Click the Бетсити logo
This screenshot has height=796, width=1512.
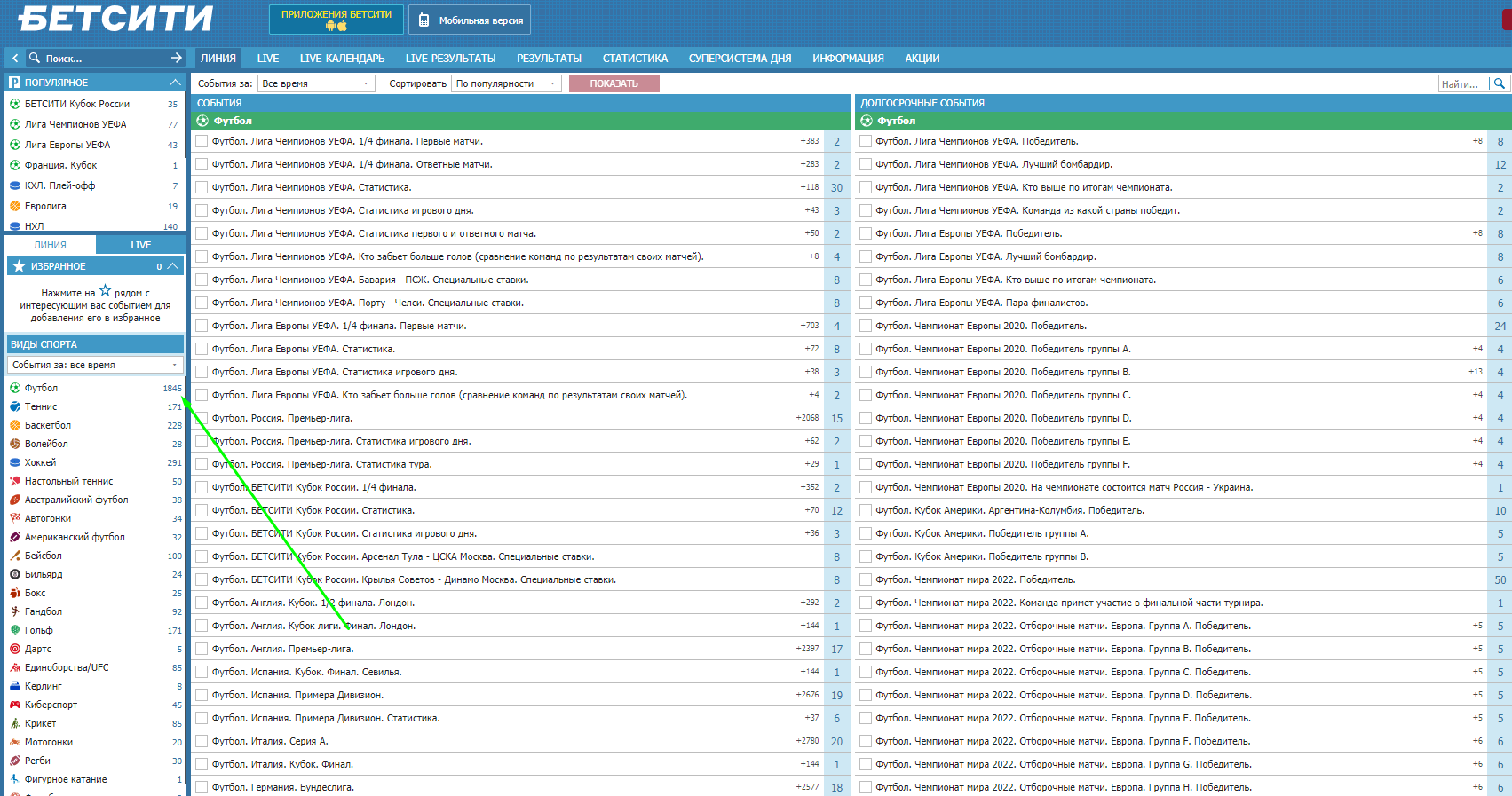pyautogui.click(x=115, y=19)
